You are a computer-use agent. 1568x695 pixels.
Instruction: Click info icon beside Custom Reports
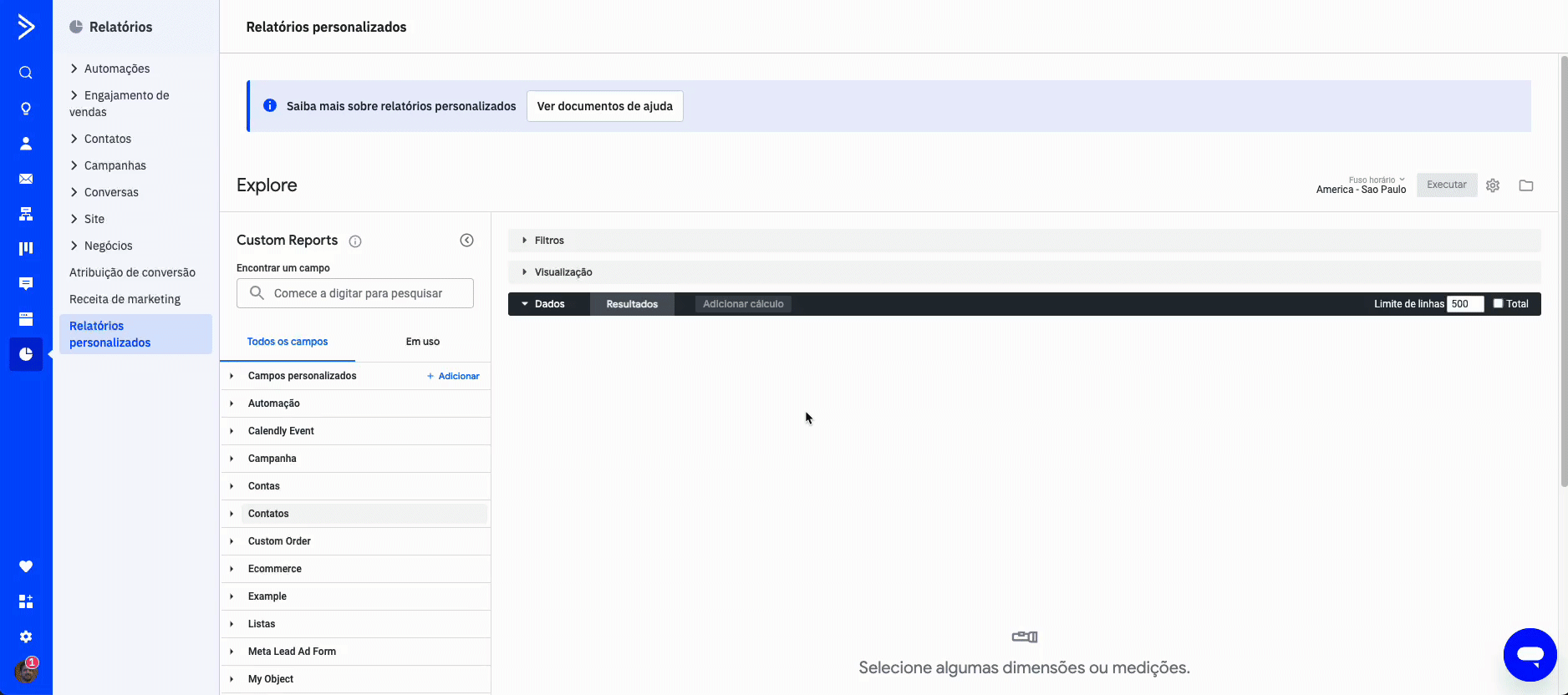[x=355, y=241]
